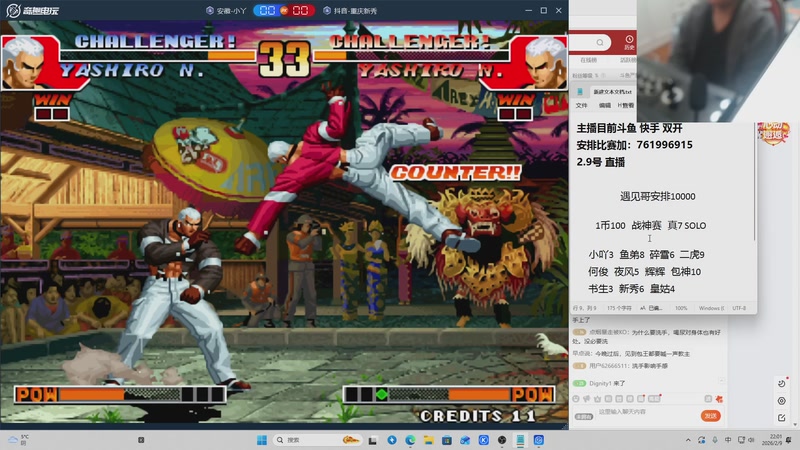Click microphone icon in system tray
Image resolution: width=800 pixels, height=450 pixels.
(715, 440)
